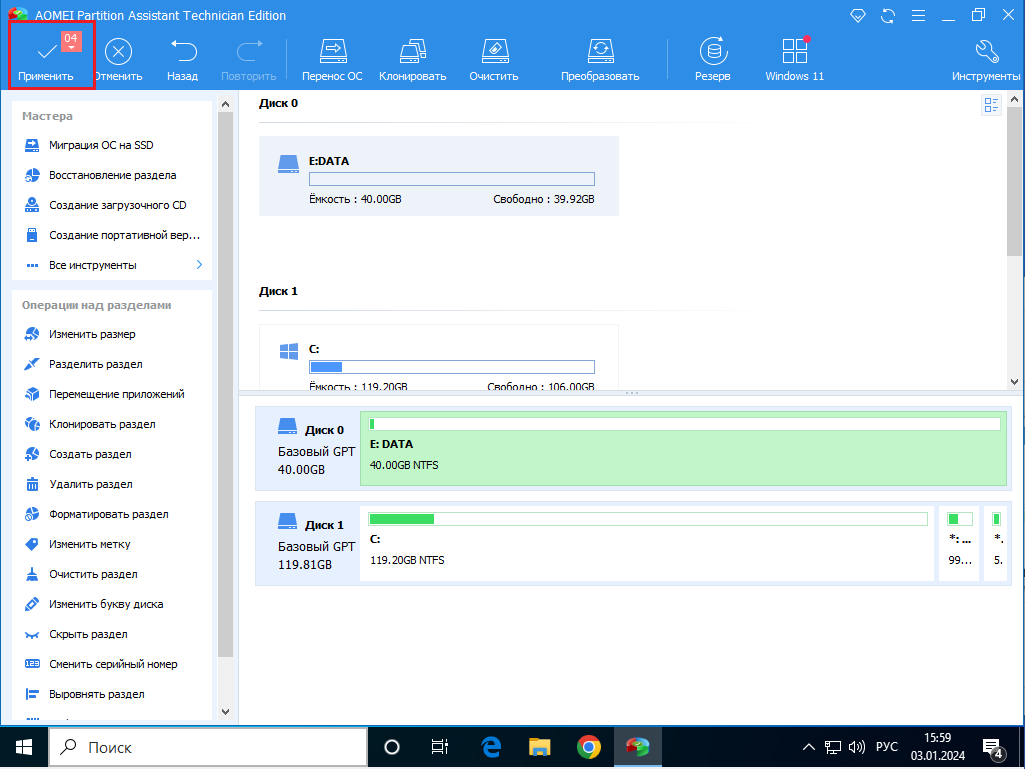This screenshot has width=1025, height=769.
Task: Open Windows 11 check tool
Action: pos(794,60)
